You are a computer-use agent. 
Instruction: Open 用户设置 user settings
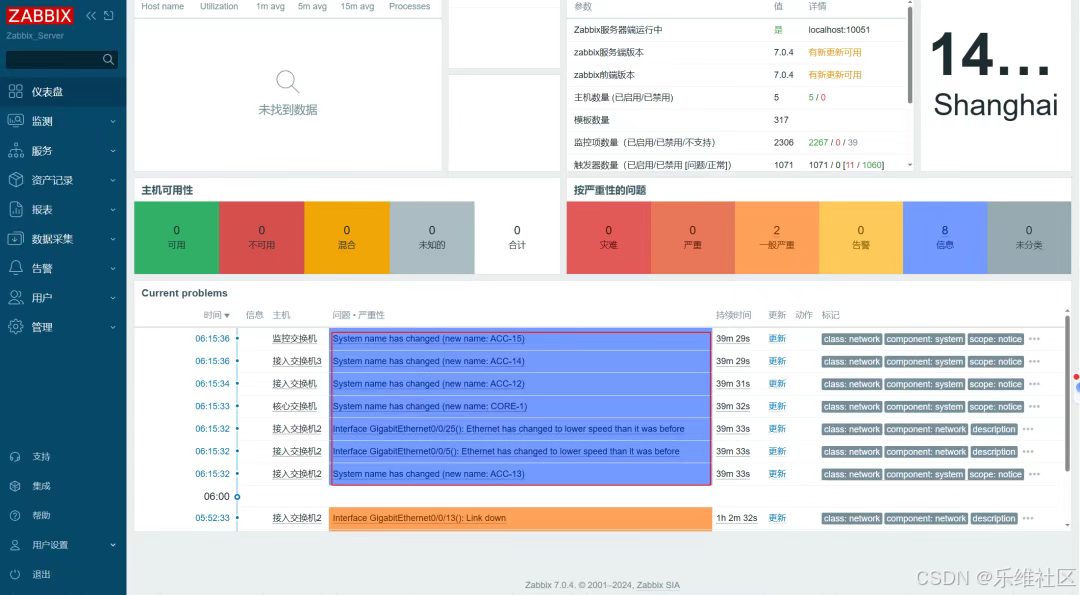point(50,545)
